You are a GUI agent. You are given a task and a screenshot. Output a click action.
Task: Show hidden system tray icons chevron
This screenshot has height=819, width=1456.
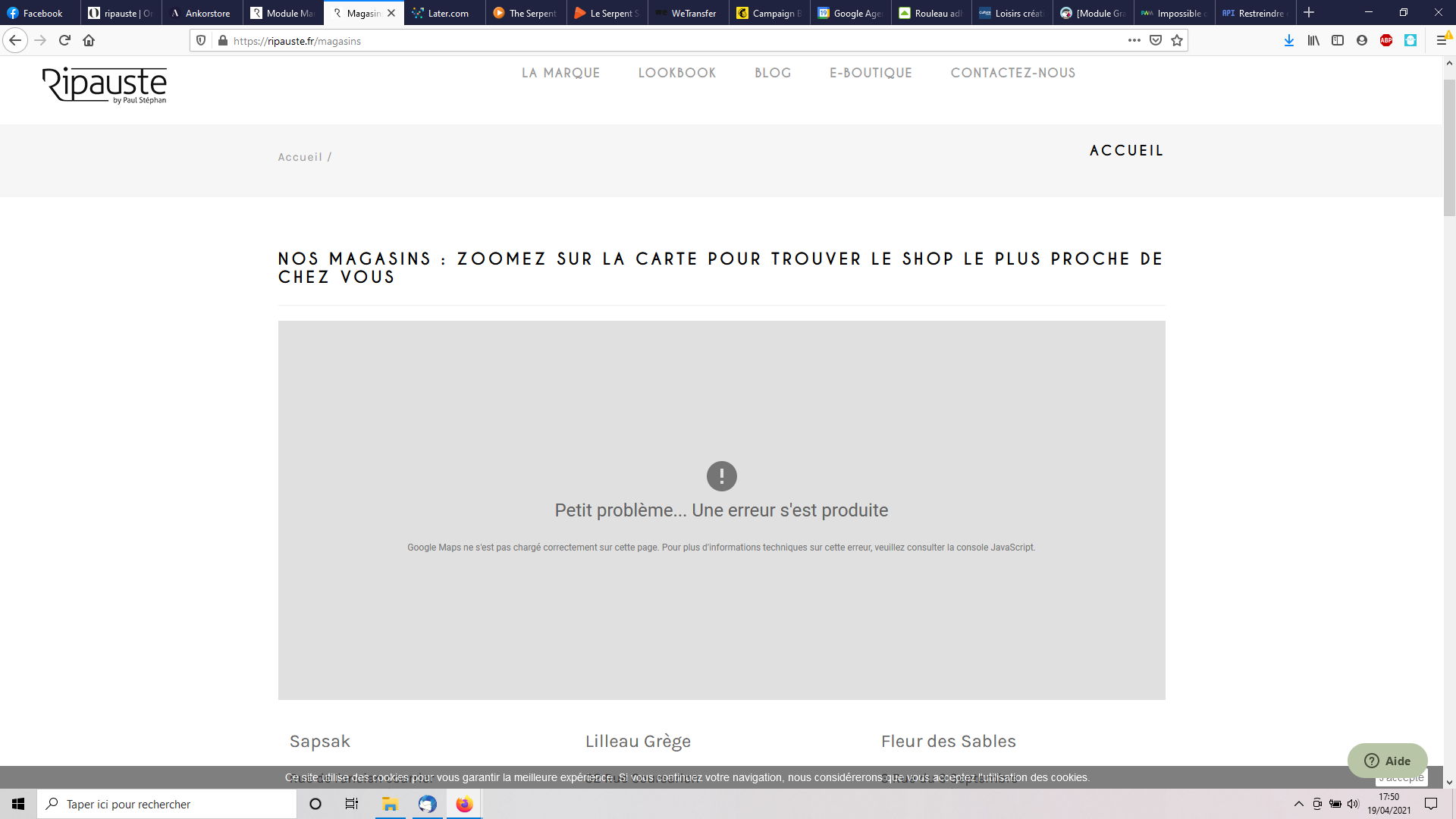pyautogui.click(x=1298, y=804)
